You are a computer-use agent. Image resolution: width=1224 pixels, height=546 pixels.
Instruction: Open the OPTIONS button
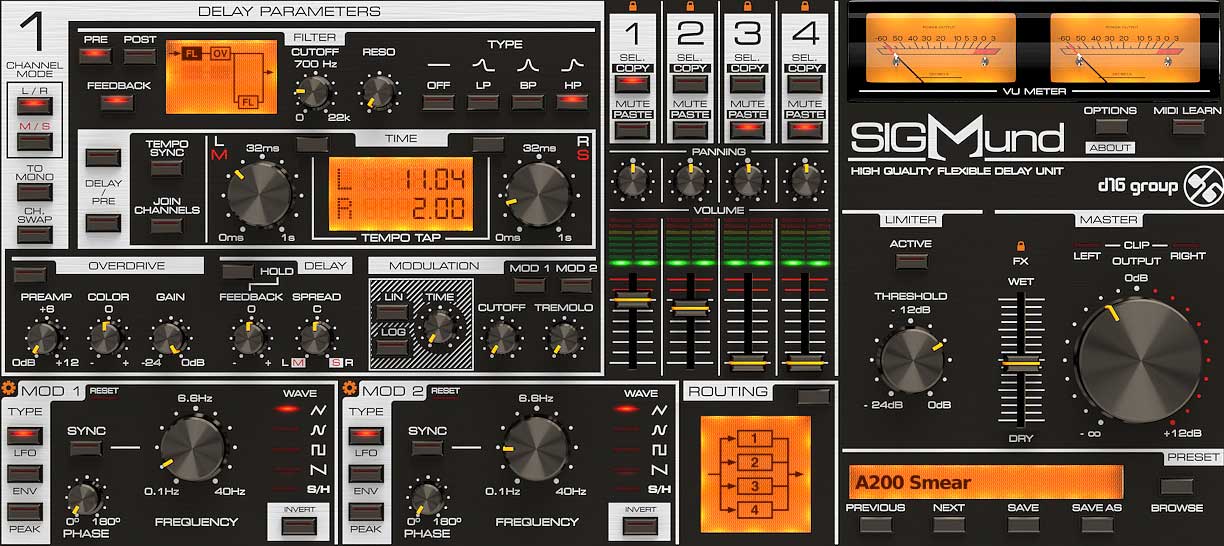[x=1110, y=127]
